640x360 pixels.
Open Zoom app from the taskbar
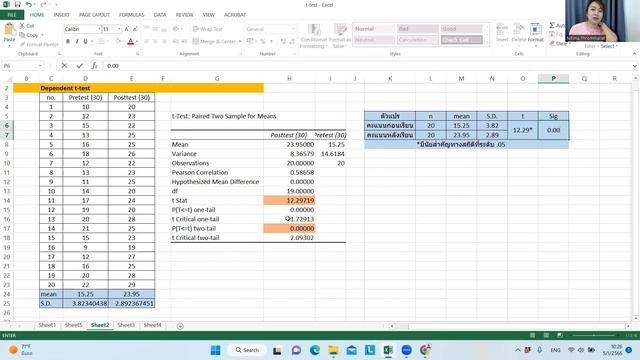407,350
